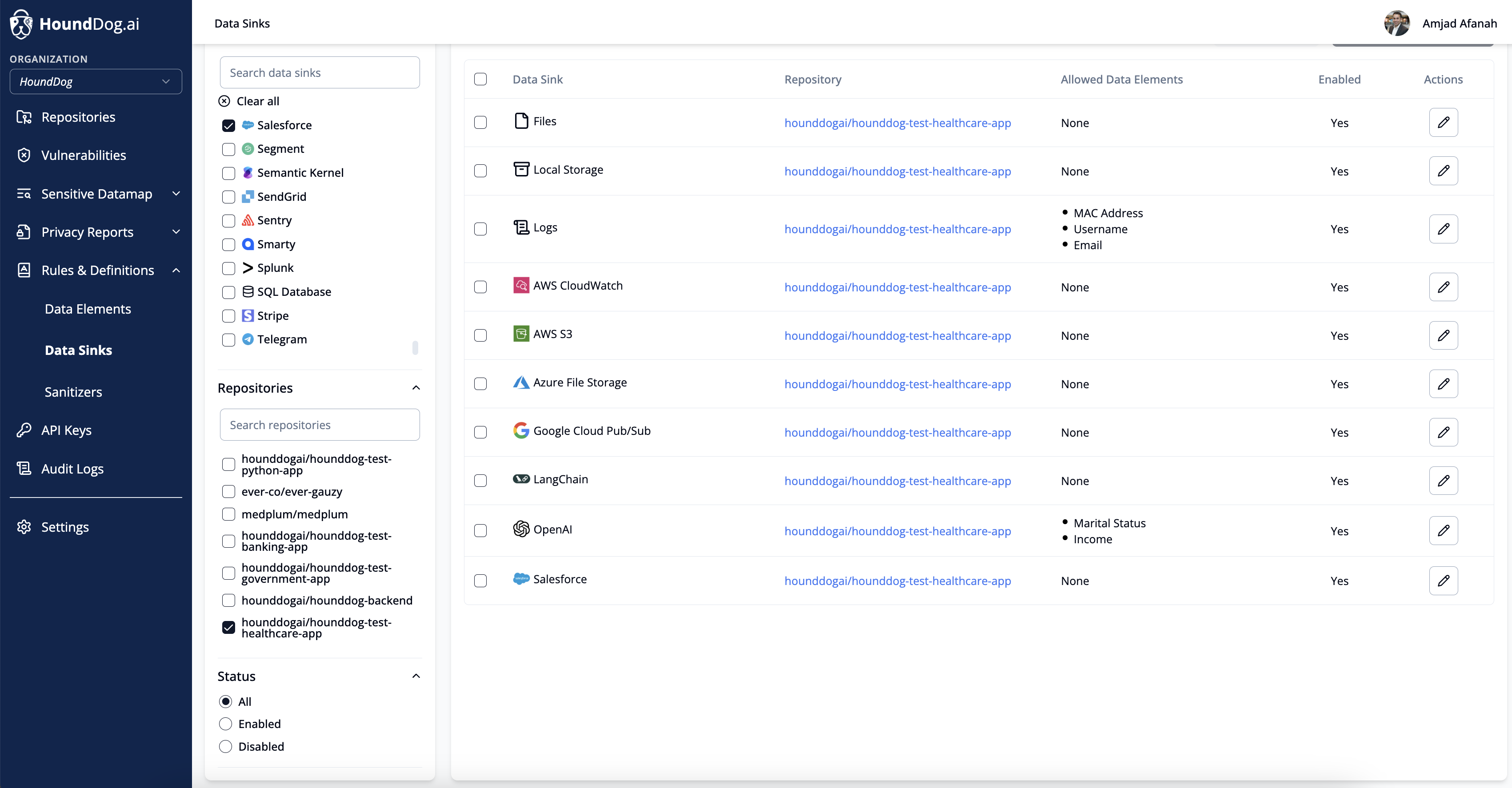
Task: Click the Clear all filters icon
Action: pos(224,101)
